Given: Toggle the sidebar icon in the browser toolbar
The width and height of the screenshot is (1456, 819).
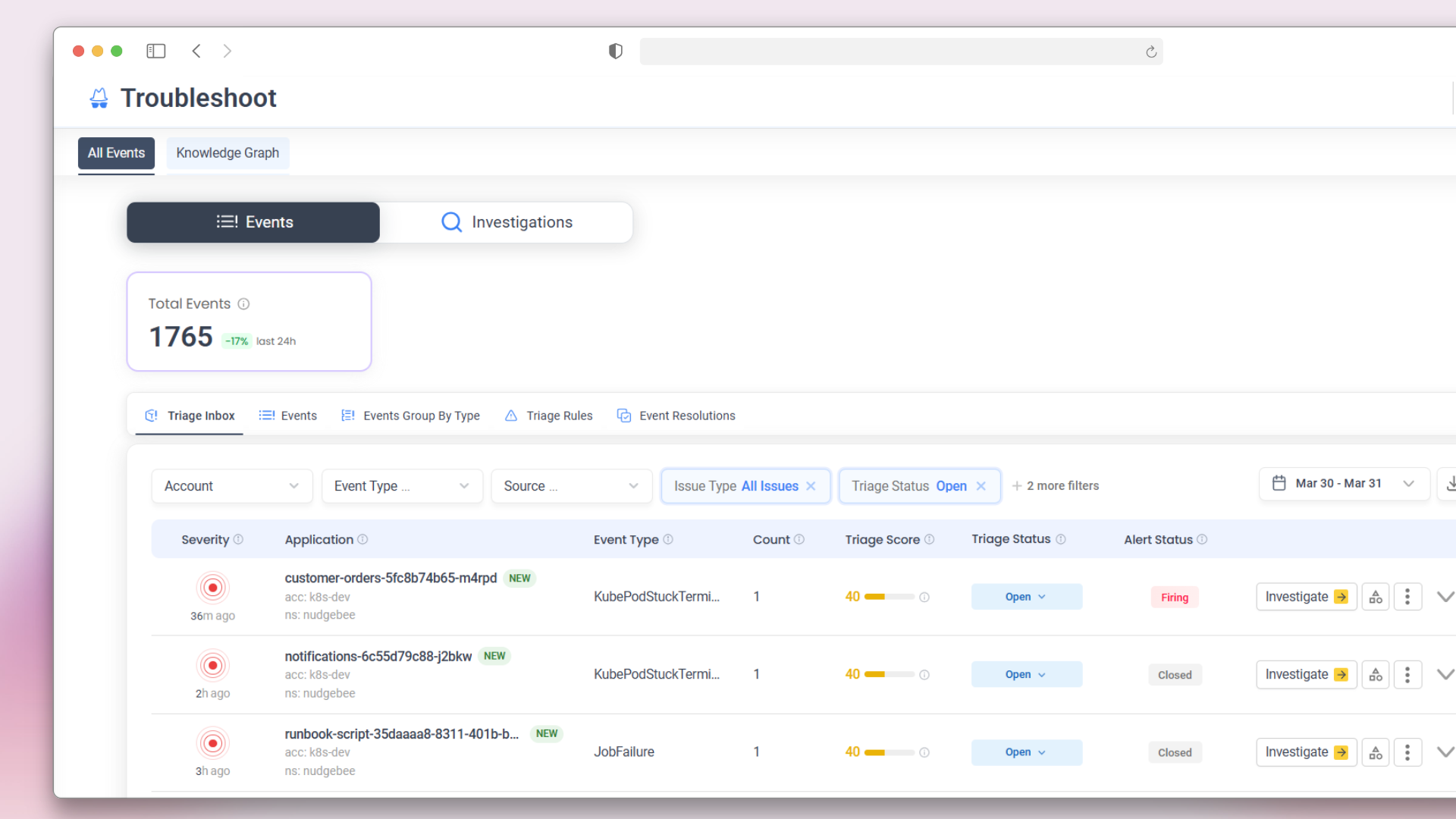Looking at the screenshot, I should 155,51.
